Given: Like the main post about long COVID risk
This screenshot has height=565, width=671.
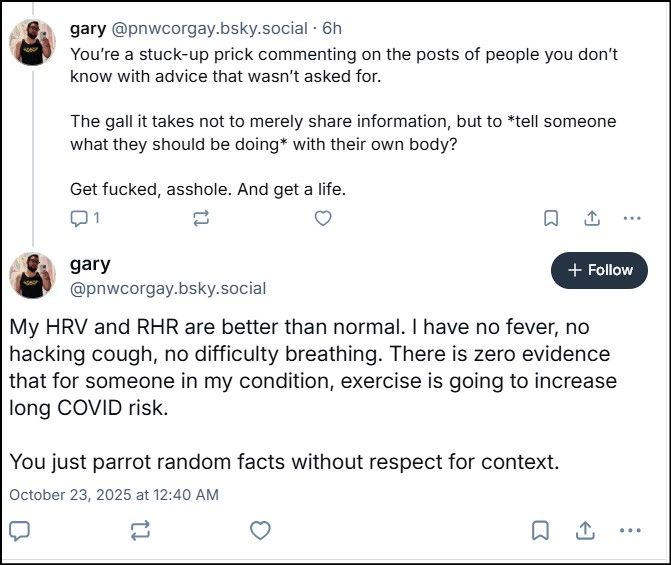Looking at the screenshot, I should 260,530.
